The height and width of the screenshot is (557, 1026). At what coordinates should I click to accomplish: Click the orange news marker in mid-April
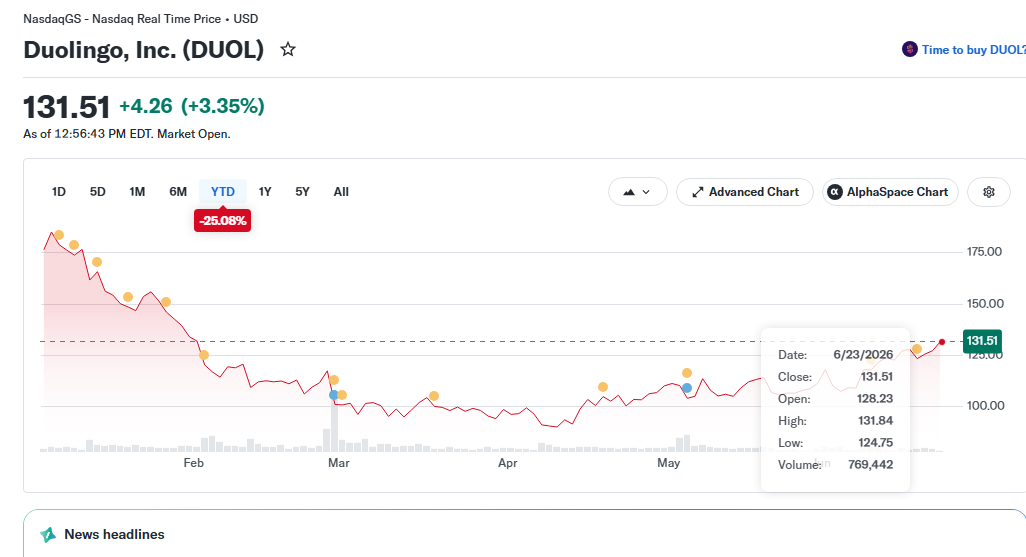603,387
